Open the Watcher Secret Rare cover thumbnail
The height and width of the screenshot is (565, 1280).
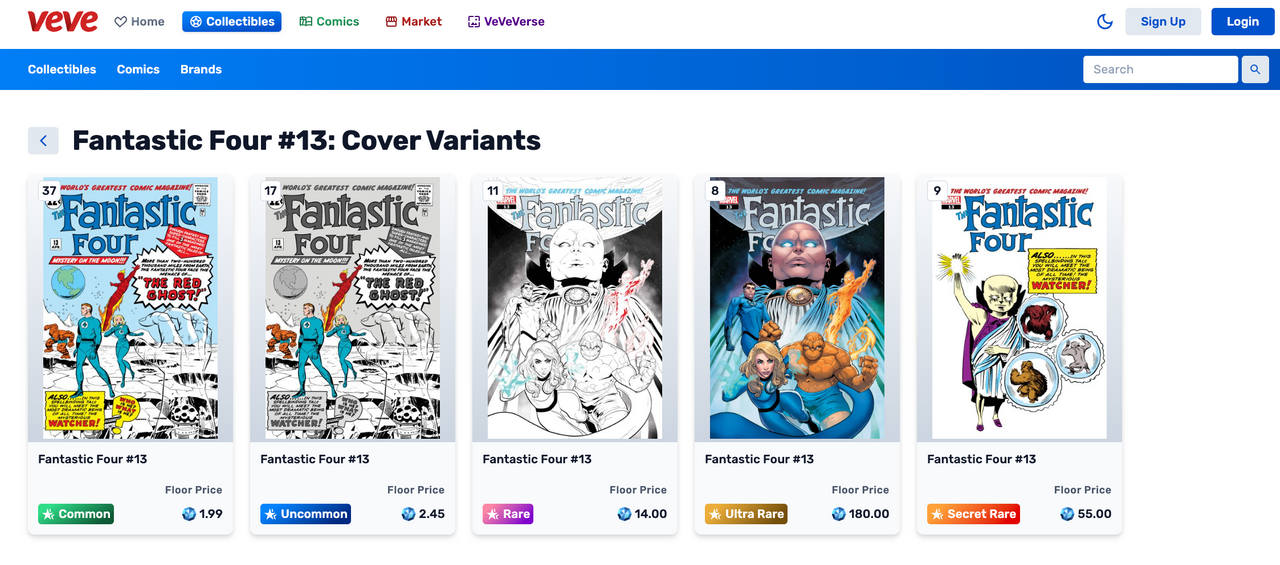pyautogui.click(x=1019, y=308)
